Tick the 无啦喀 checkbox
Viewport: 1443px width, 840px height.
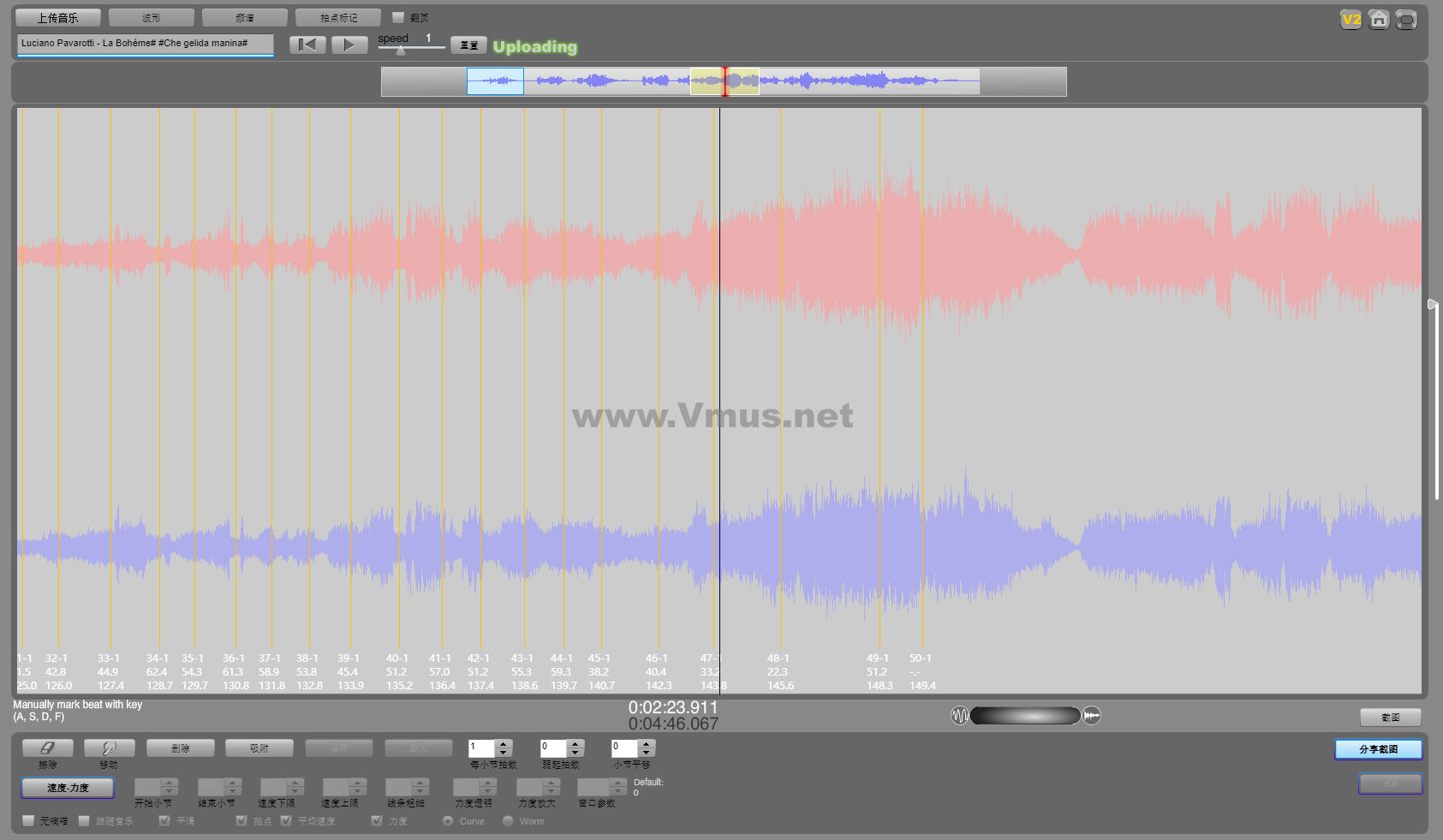coord(28,821)
